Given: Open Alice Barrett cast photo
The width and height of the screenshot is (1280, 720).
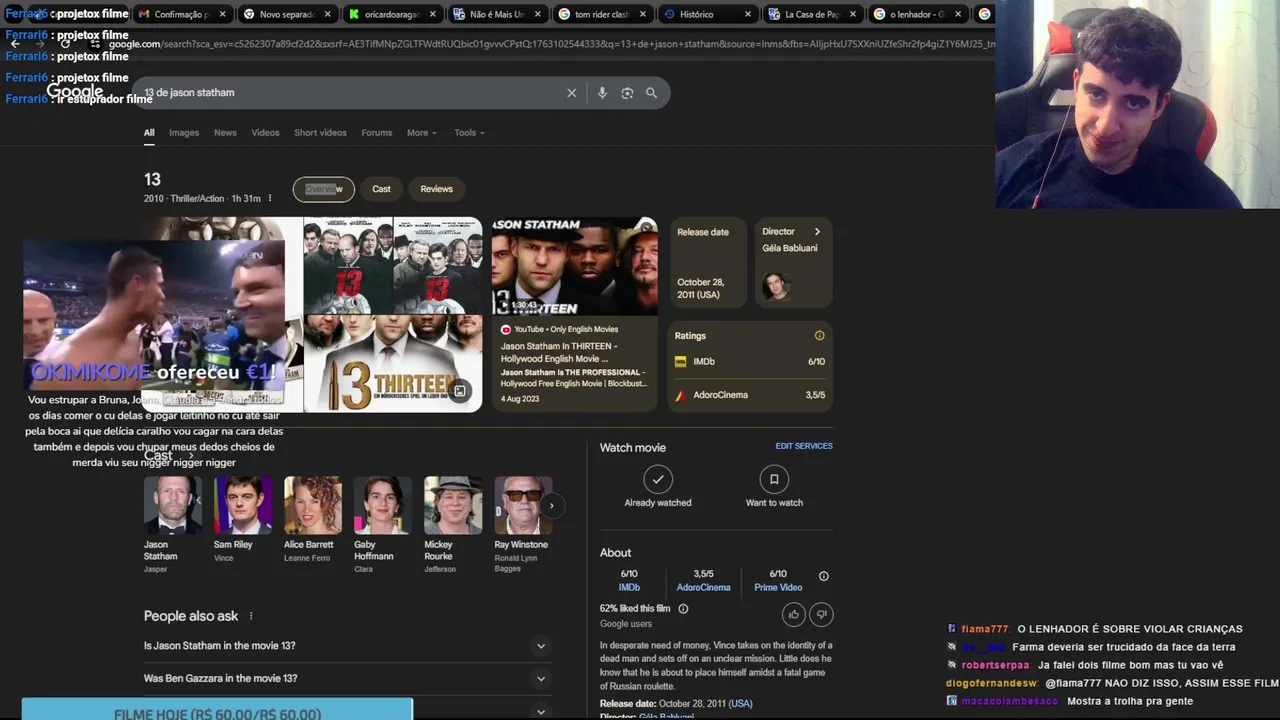Looking at the screenshot, I should pos(313,505).
